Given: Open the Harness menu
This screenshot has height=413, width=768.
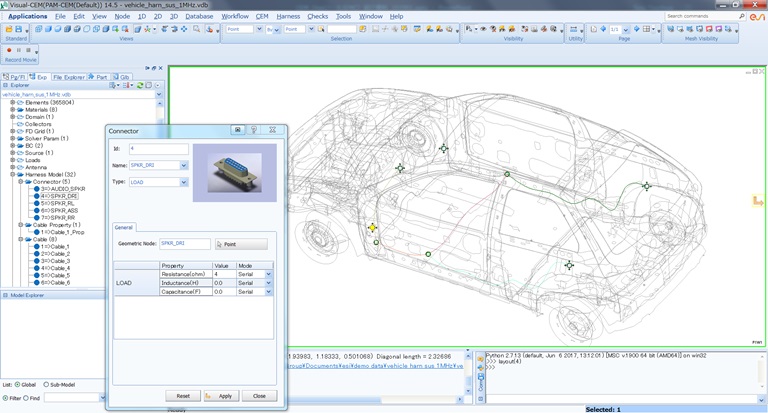Looking at the screenshot, I should pyautogui.click(x=288, y=16).
